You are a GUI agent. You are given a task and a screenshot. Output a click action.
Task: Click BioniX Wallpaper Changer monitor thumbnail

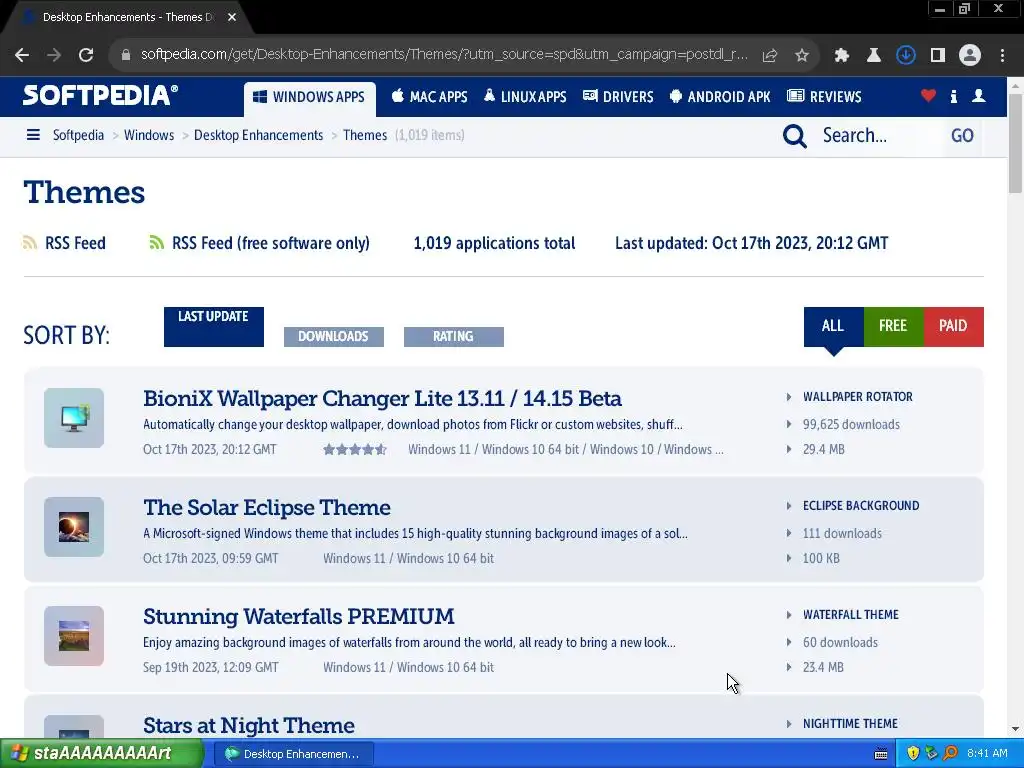tap(74, 418)
